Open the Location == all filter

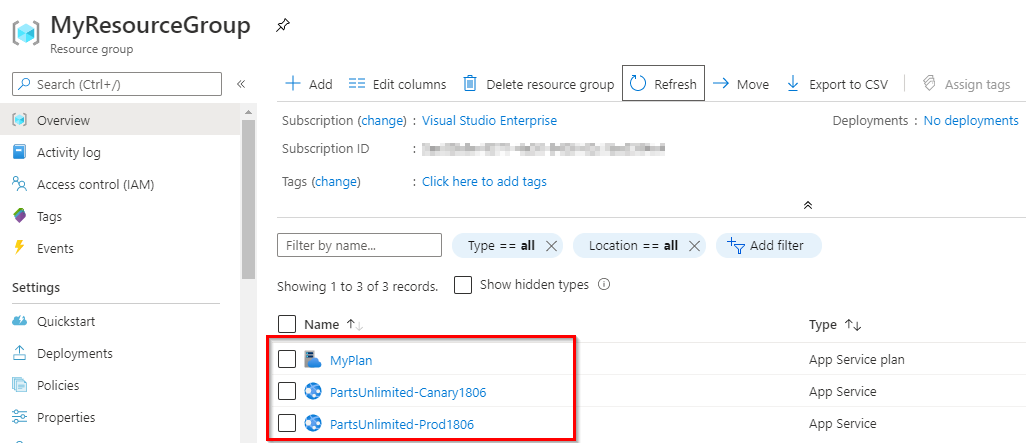[x=633, y=245]
